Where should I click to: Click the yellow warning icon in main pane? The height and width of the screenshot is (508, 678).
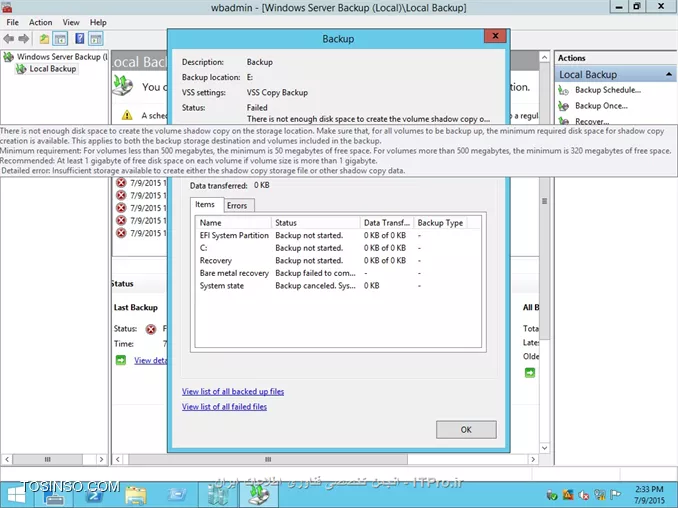(127, 115)
